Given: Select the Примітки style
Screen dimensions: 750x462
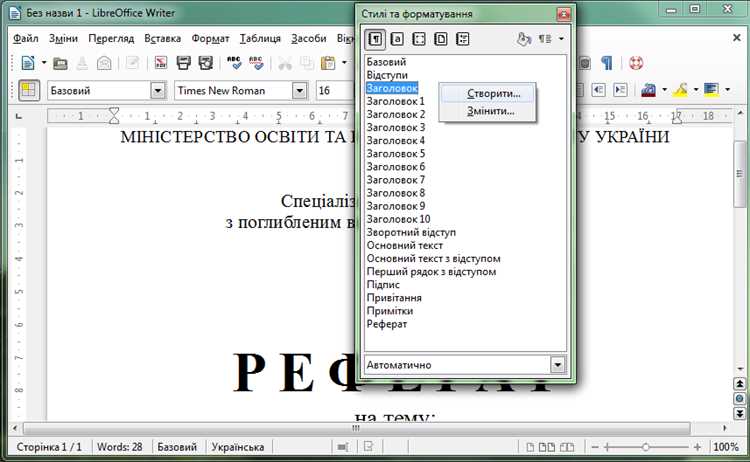Looking at the screenshot, I should pyautogui.click(x=390, y=311).
